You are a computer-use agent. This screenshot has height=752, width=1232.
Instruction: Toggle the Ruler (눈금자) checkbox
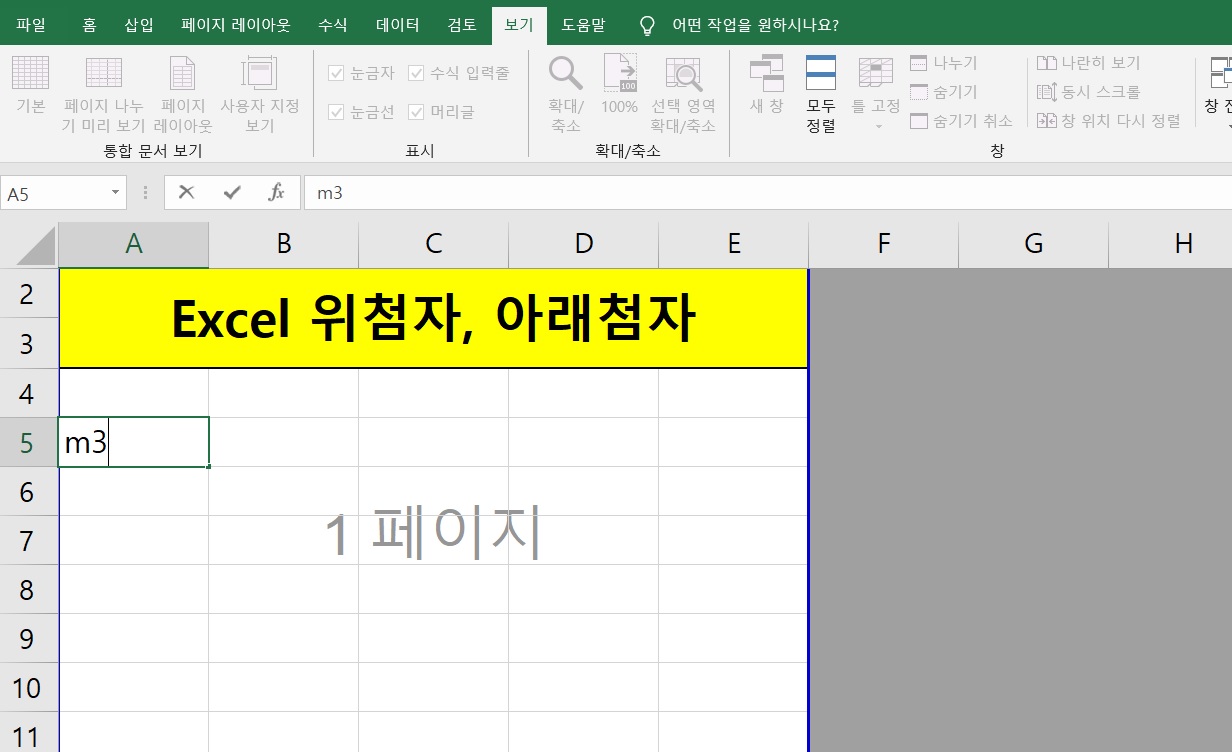pos(362,73)
